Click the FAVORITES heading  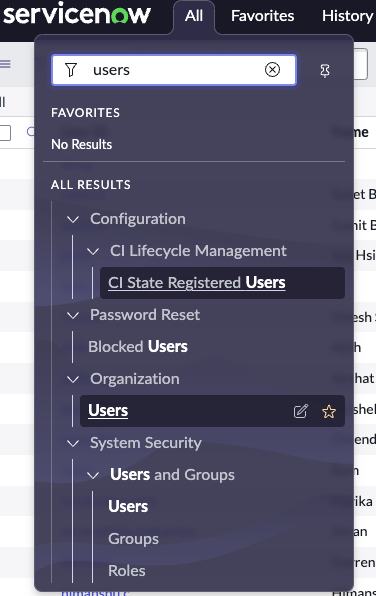[86, 113]
